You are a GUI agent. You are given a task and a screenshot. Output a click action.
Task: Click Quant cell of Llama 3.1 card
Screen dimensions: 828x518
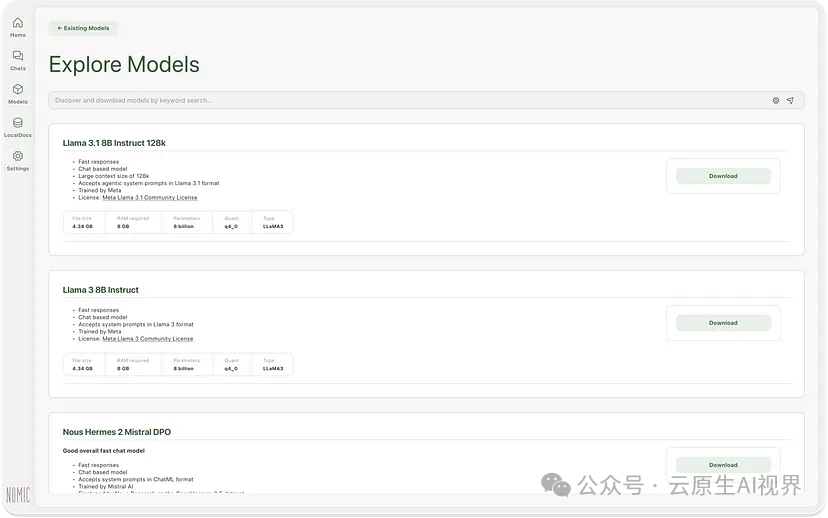coord(231,222)
